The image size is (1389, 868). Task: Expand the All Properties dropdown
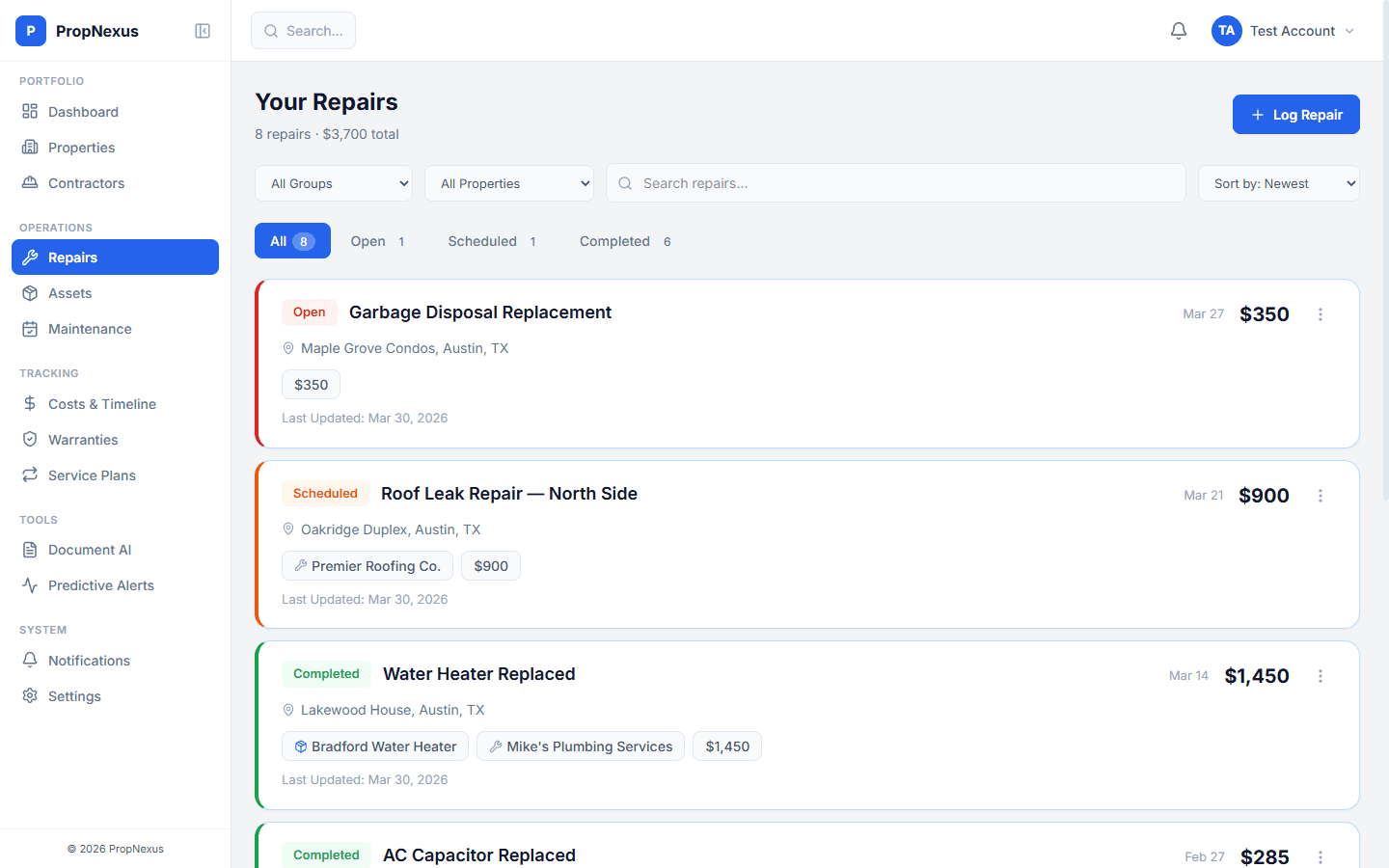coord(509,183)
